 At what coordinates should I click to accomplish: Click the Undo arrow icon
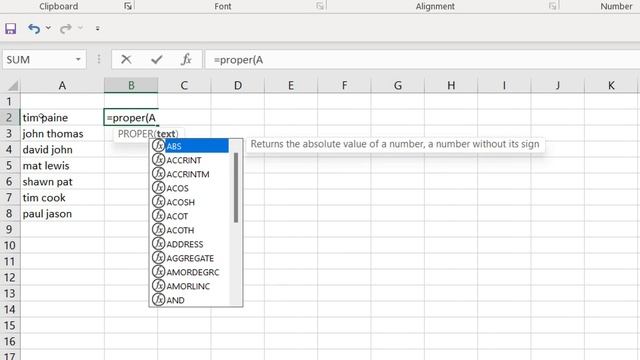[34, 29]
